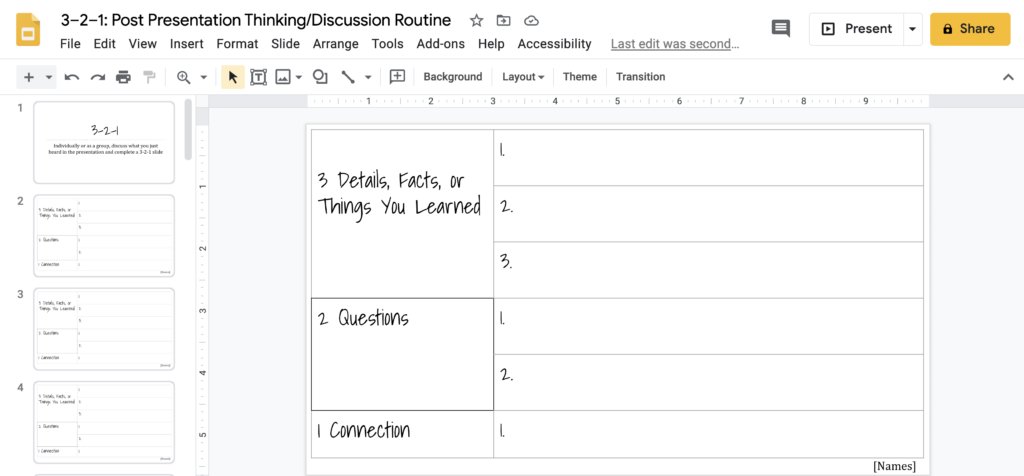Open the Google Slides home icon
The width and height of the screenshot is (1024, 476).
click(28, 29)
